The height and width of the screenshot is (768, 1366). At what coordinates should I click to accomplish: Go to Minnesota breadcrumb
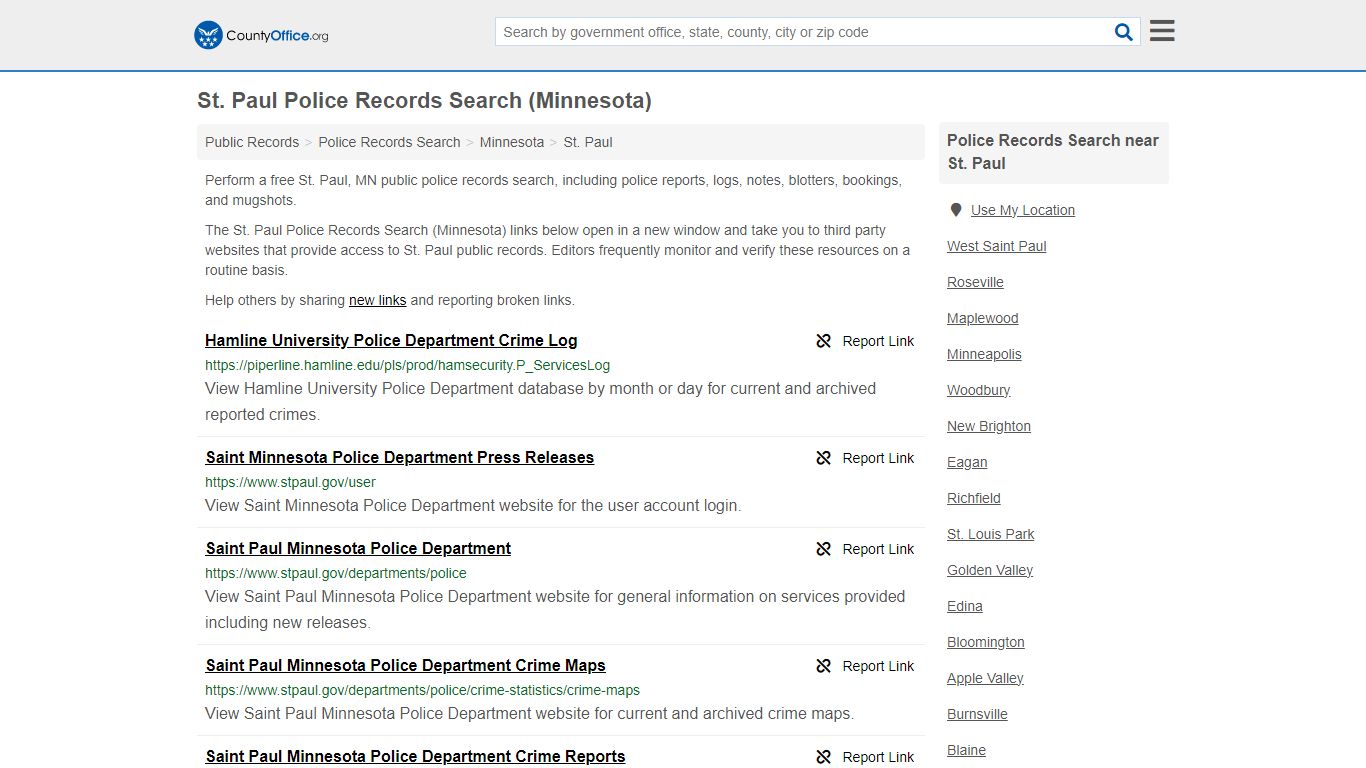coord(512,142)
